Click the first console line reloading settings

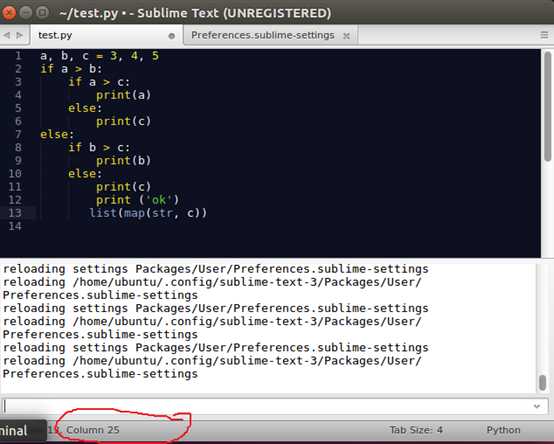(x=216, y=269)
